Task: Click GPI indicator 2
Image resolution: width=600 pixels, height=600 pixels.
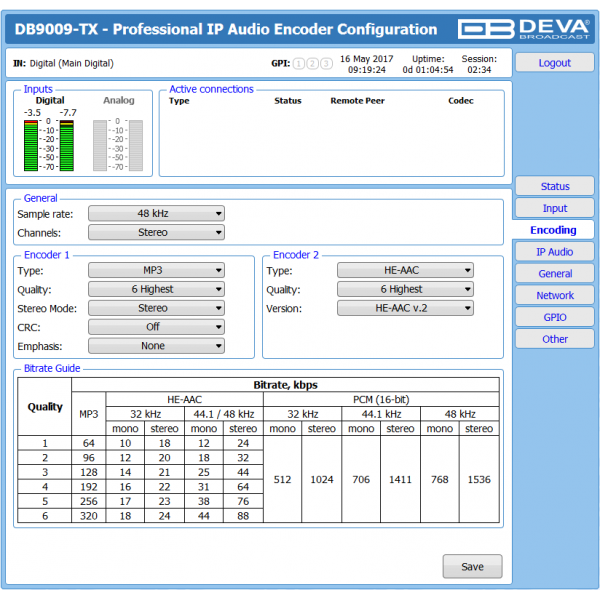Action: coord(312,64)
